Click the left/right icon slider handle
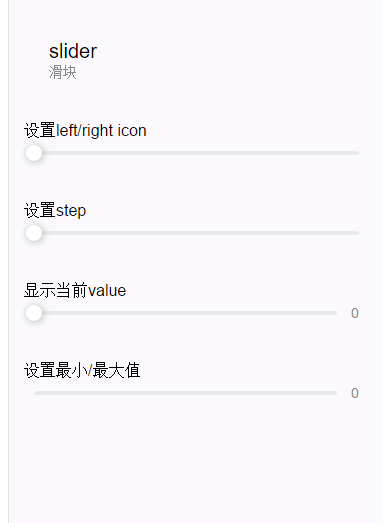 (x=34, y=153)
